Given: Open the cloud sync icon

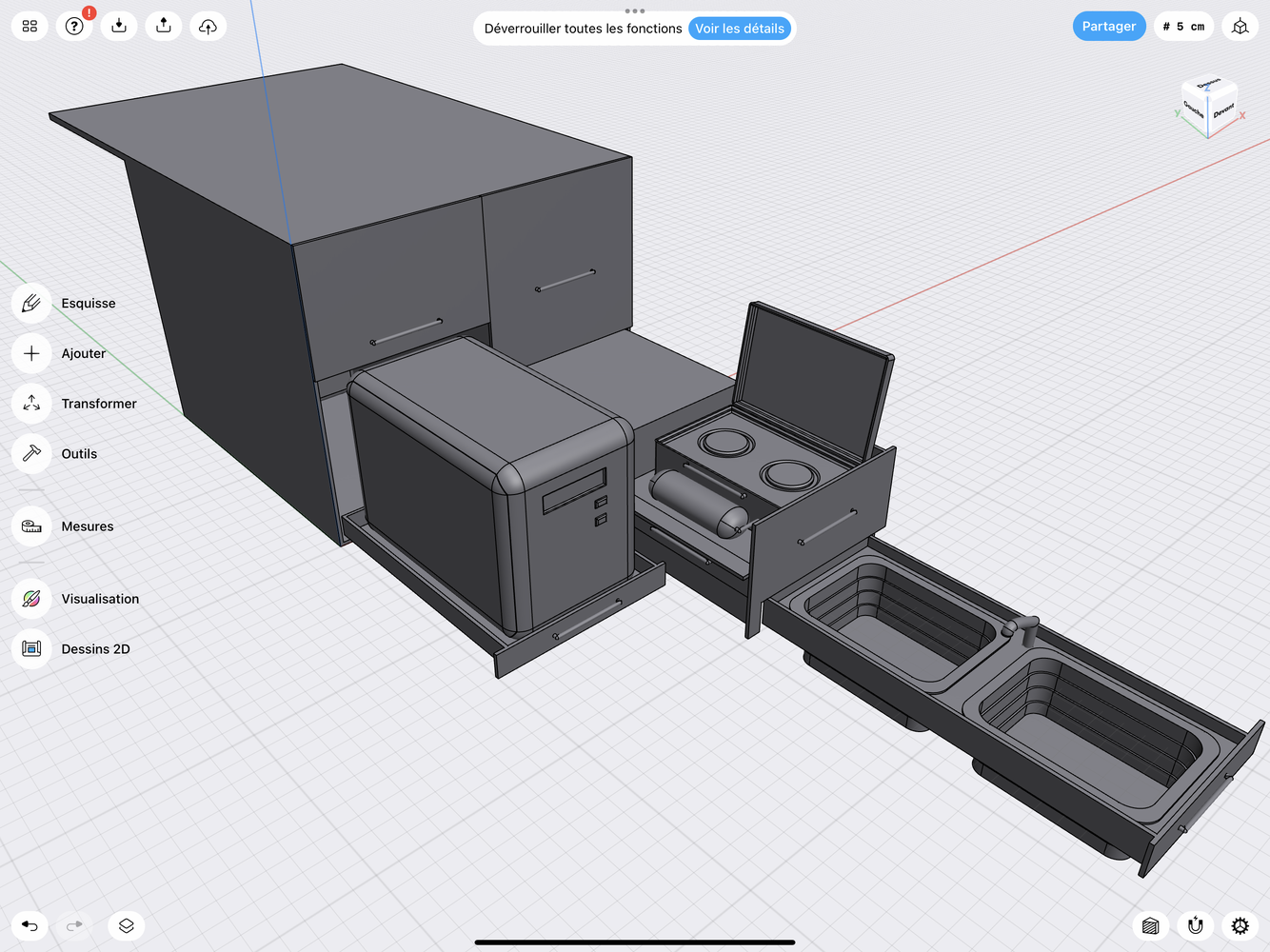Looking at the screenshot, I should [208, 26].
